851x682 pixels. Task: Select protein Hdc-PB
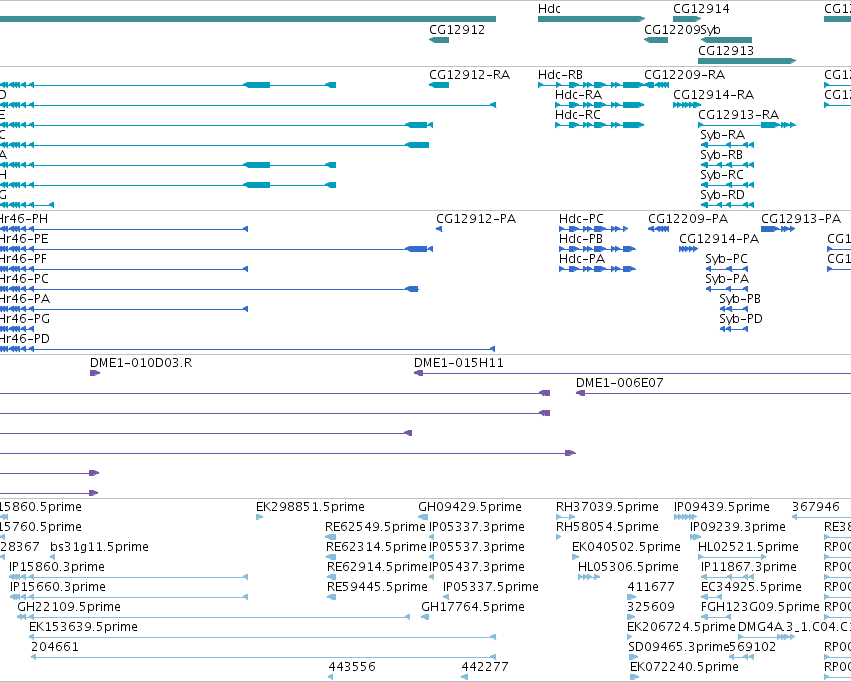[x=581, y=239]
